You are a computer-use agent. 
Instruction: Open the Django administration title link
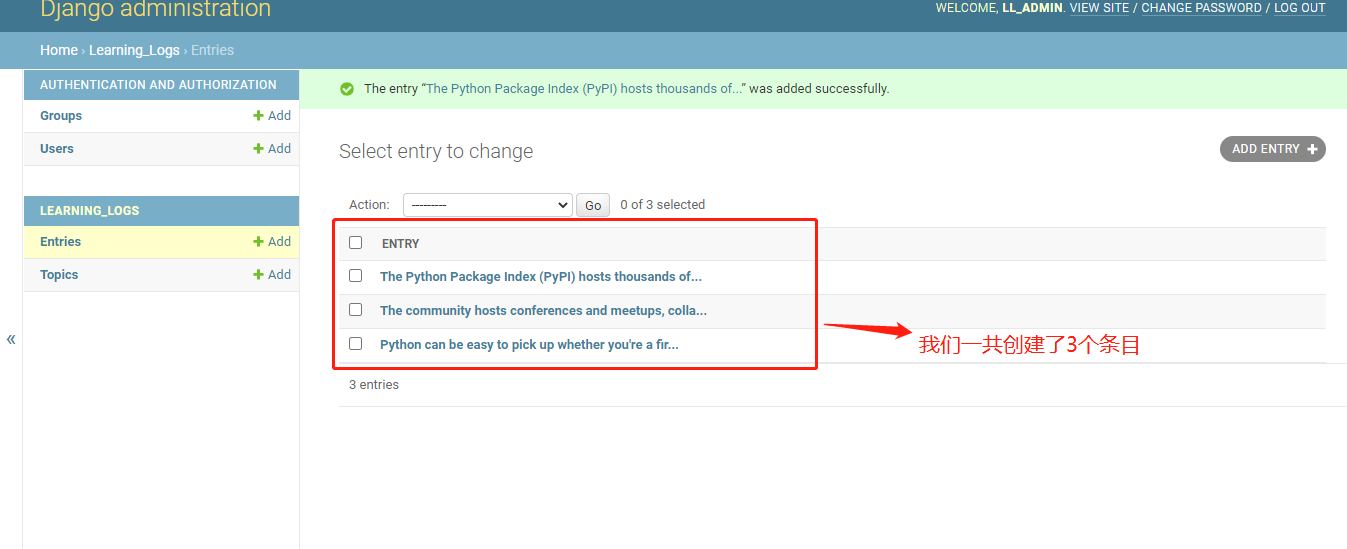155,10
